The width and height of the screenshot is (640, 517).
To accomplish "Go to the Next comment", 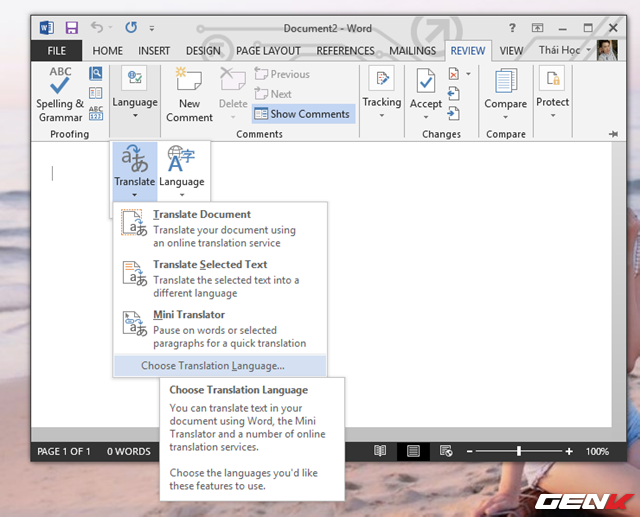I will click(273, 94).
